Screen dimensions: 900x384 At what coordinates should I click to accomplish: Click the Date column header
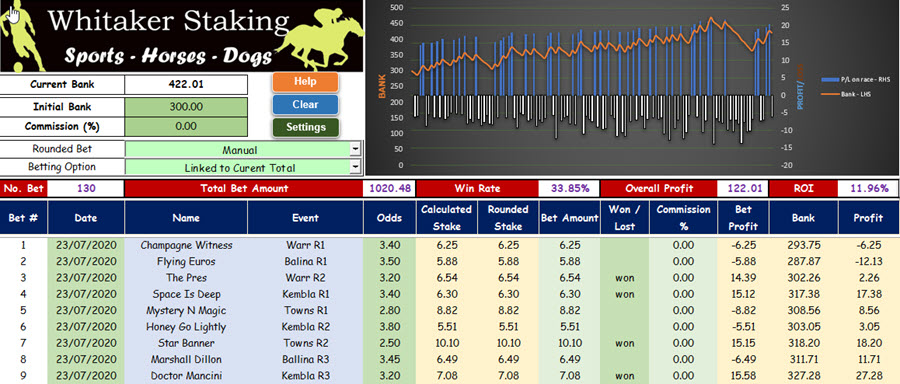(x=86, y=218)
